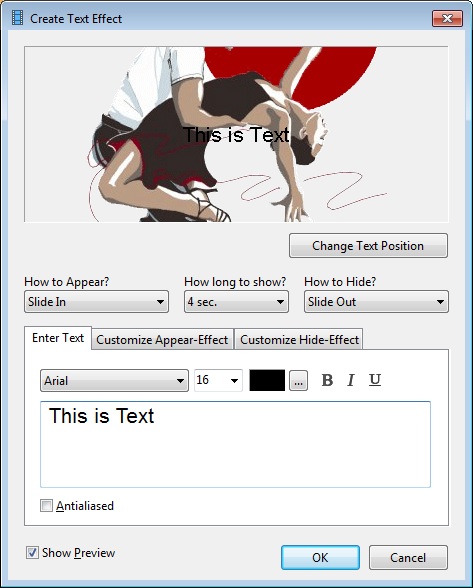
Task: Toggle Bold text formatting
Action: (x=327, y=380)
